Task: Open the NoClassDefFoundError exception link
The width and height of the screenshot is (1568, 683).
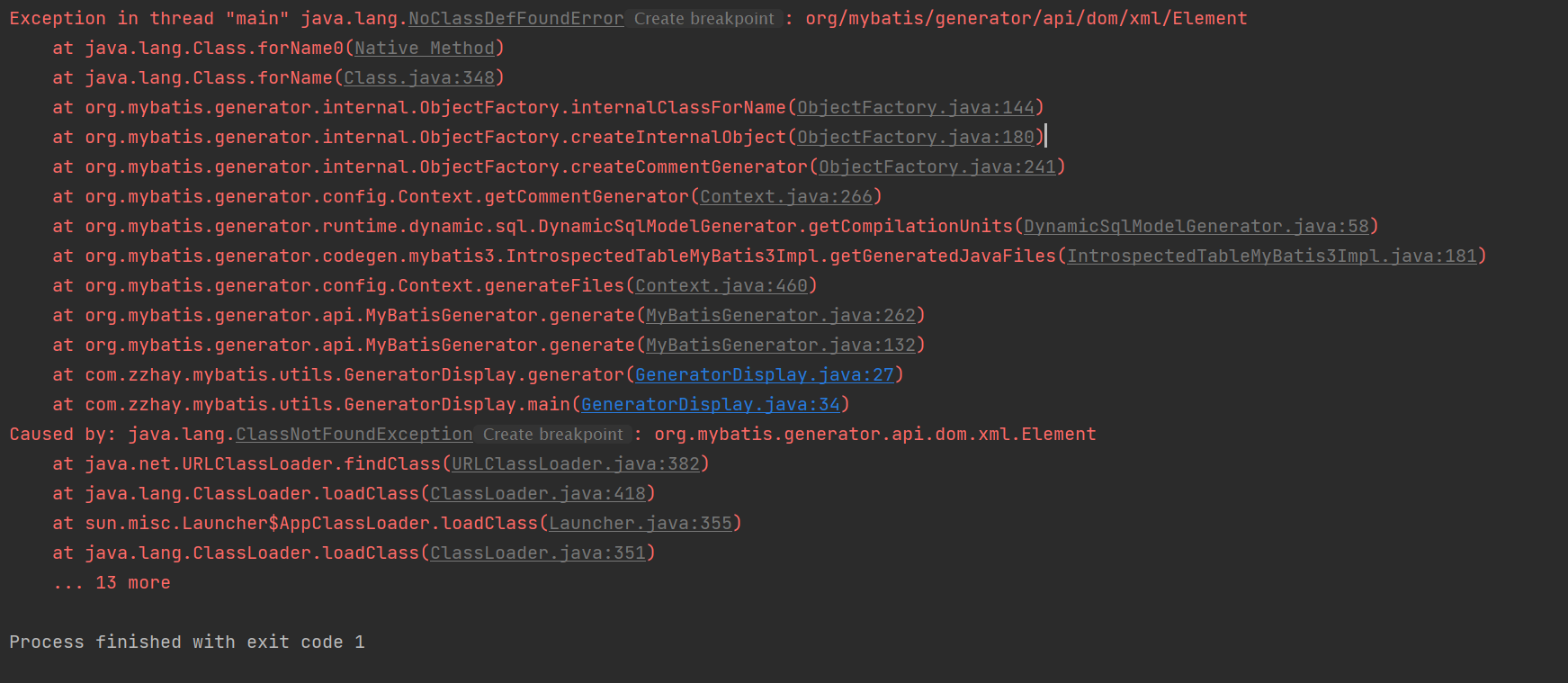Action: pos(516,18)
